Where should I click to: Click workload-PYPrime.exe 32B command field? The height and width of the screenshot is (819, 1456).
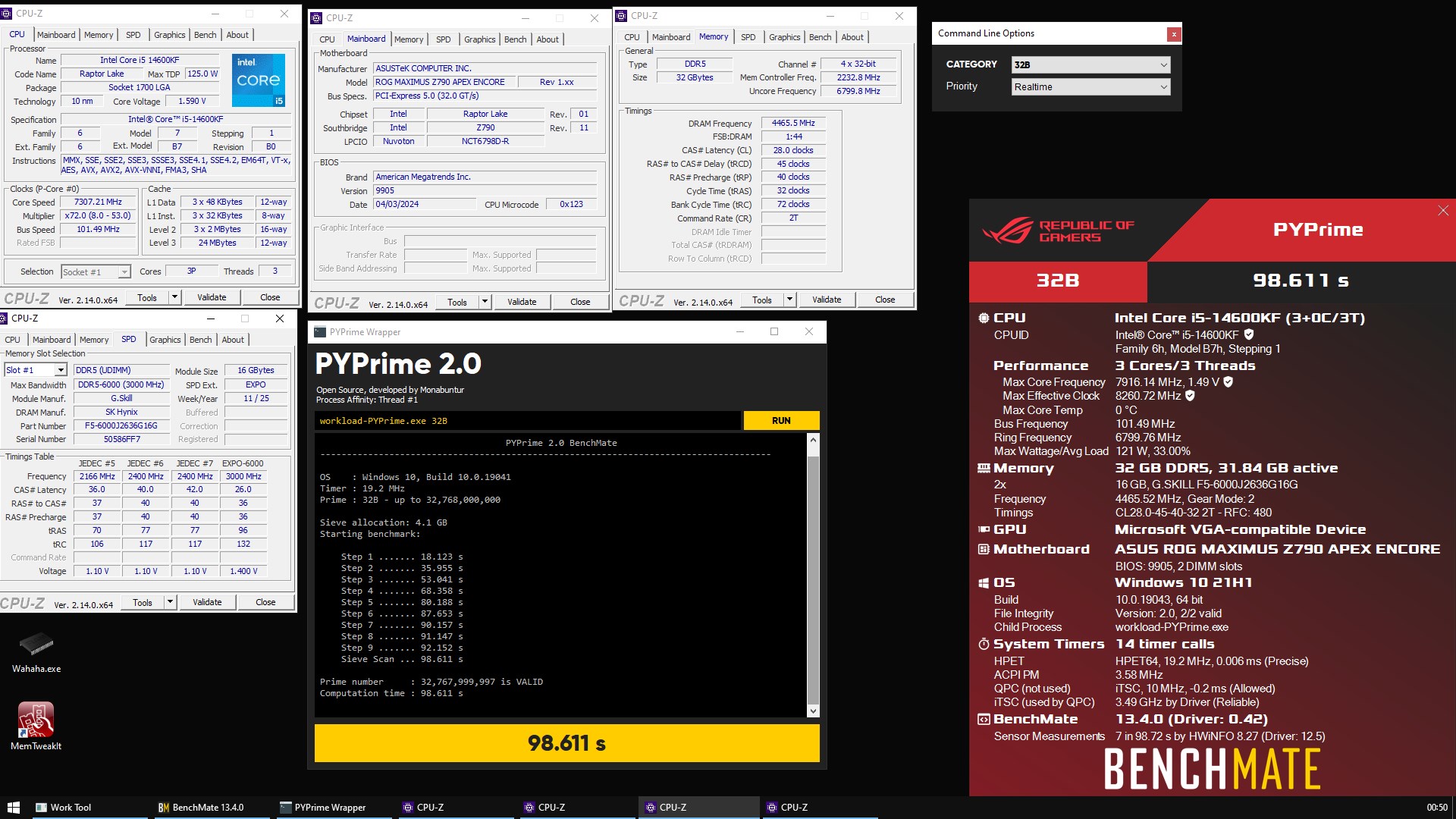(x=527, y=421)
